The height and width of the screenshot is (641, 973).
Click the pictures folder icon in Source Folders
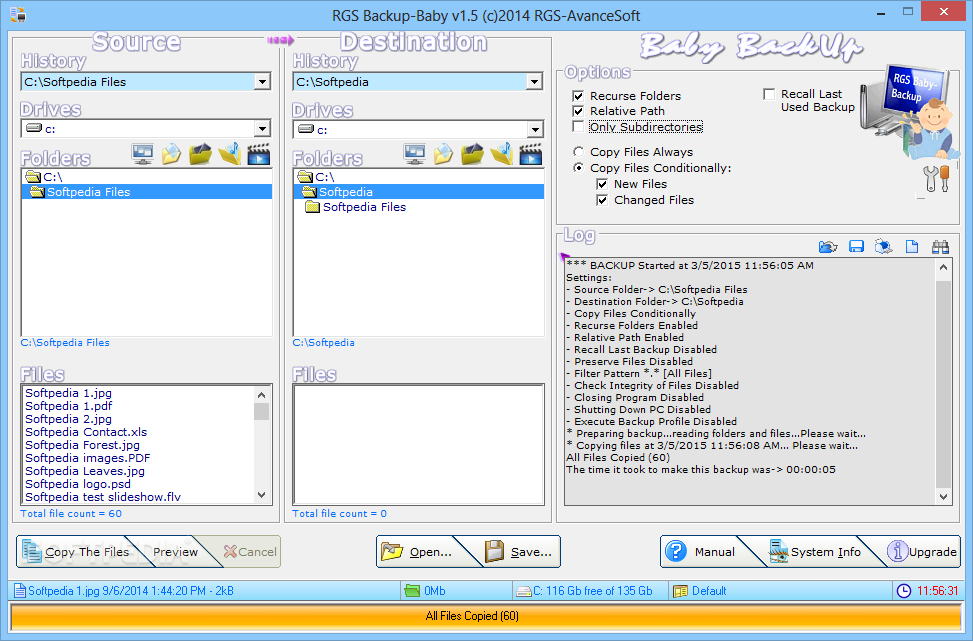[x=171, y=154]
